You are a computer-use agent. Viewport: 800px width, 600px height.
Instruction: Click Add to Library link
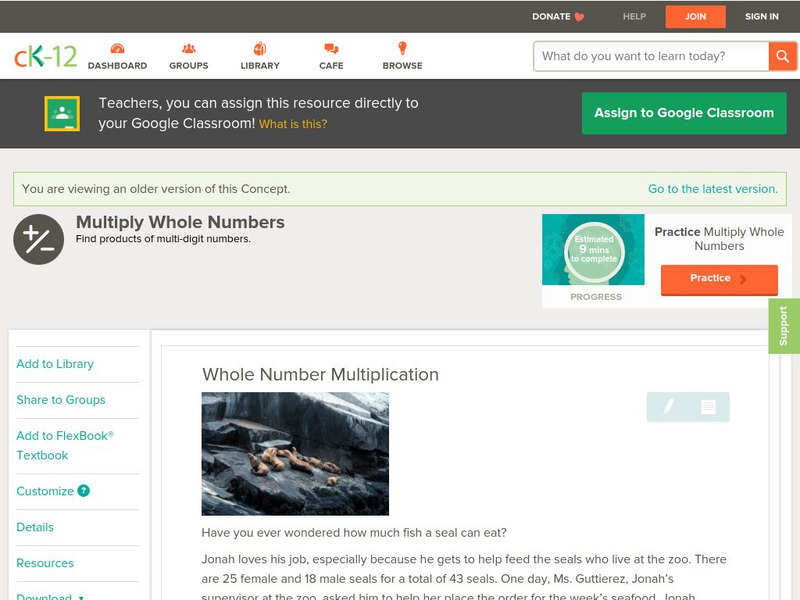(55, 364)
